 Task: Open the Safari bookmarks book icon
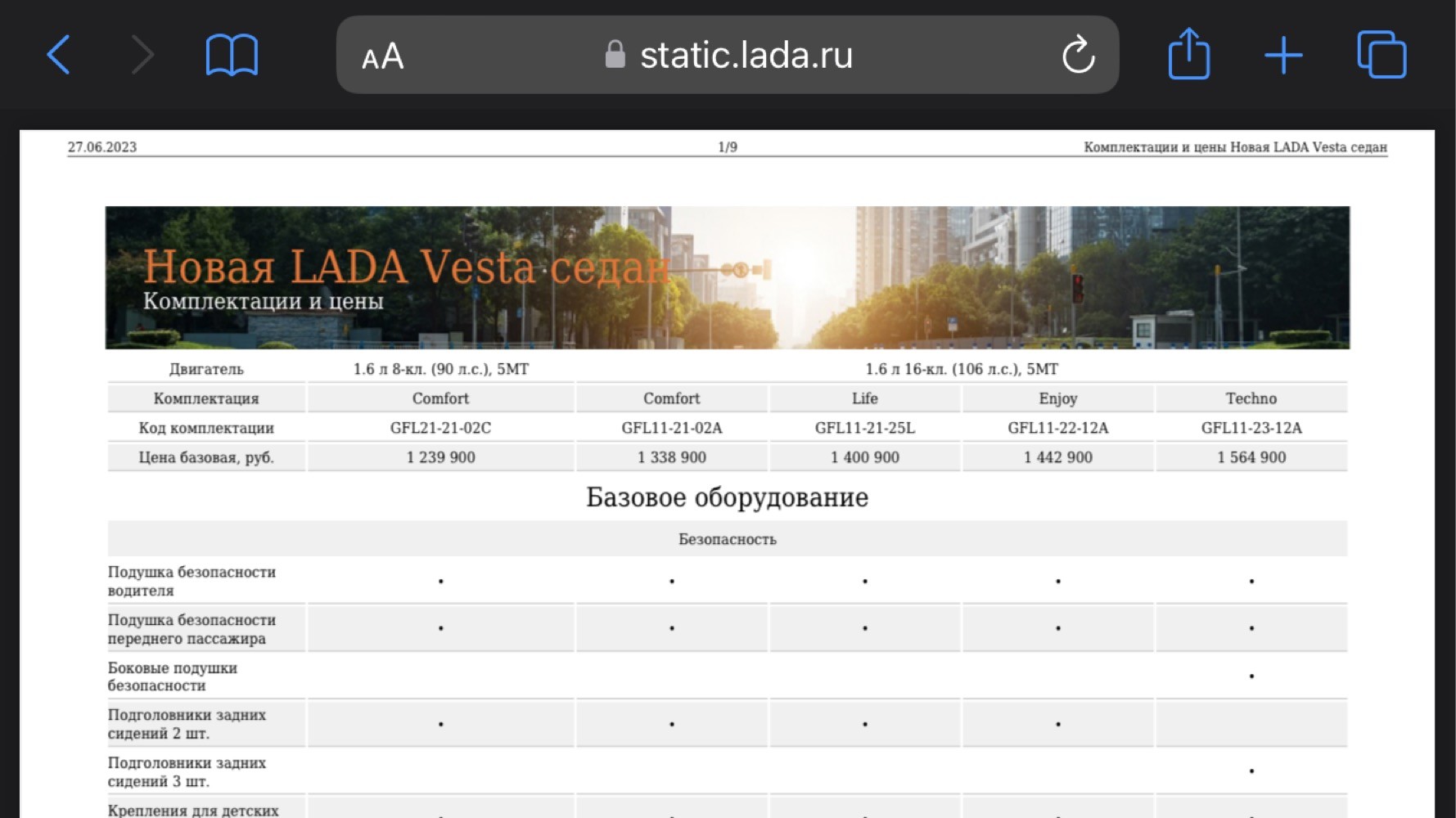tap(232, 56)
